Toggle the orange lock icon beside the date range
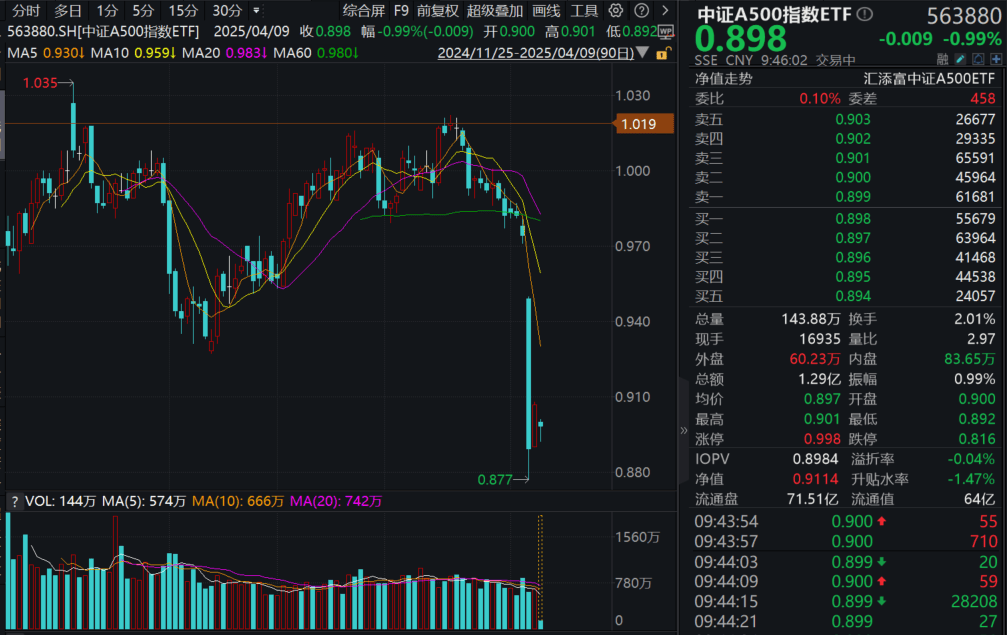This screenshot has height=635, width=1007. 662,55
